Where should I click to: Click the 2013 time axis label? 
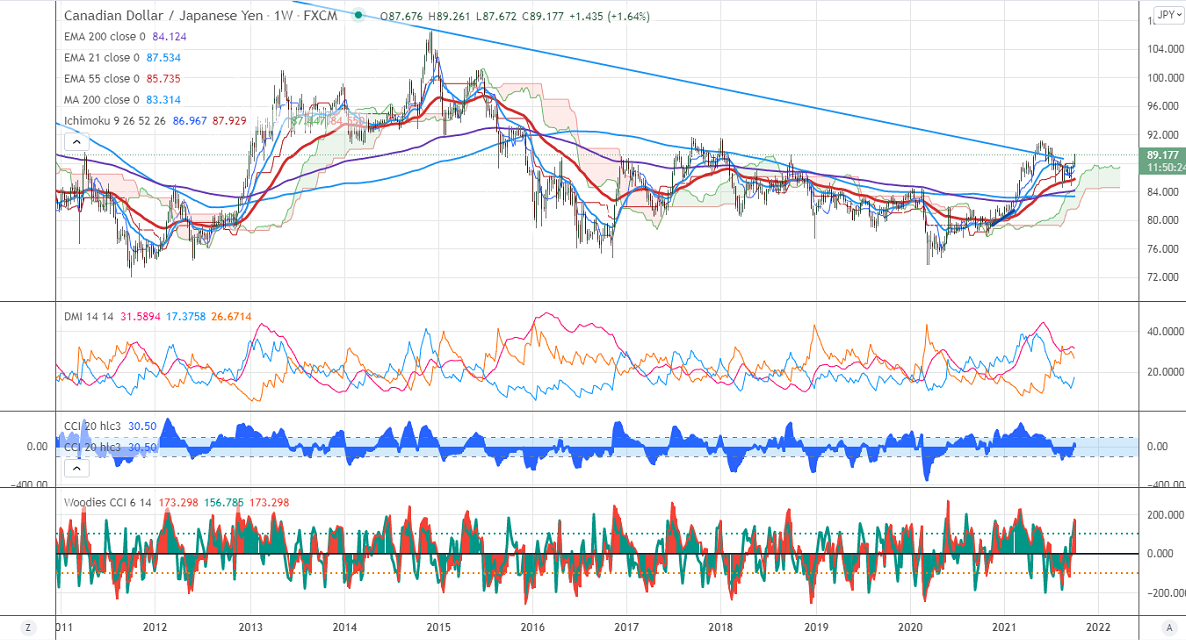[250, 627]
